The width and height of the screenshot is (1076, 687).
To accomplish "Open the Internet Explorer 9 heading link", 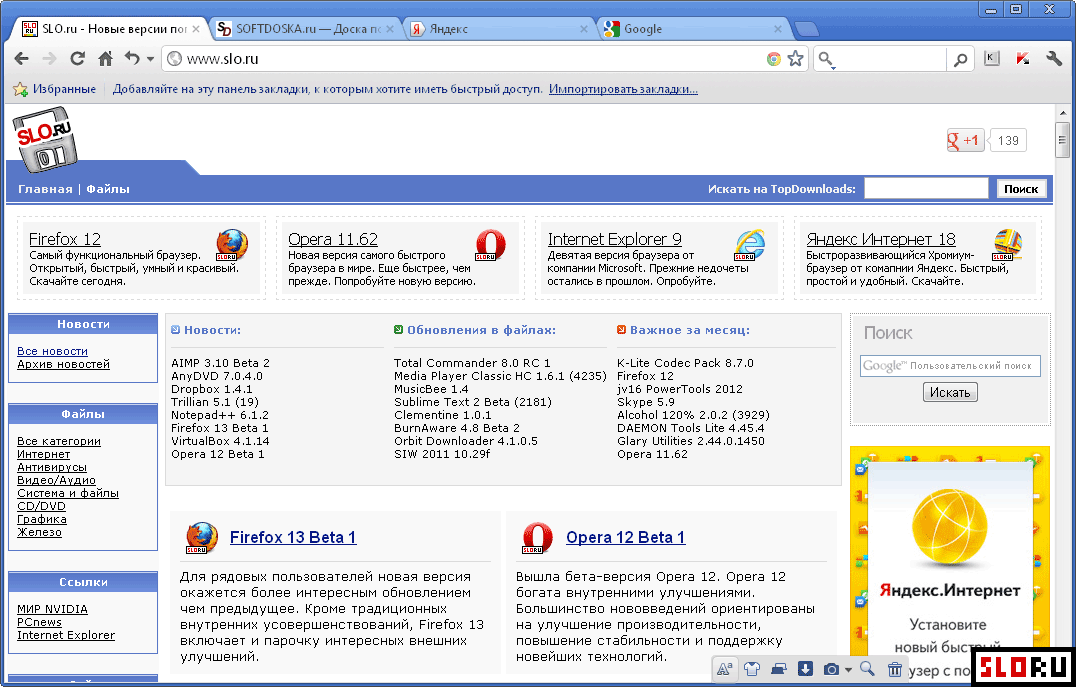I will click(x=614, y=239).
